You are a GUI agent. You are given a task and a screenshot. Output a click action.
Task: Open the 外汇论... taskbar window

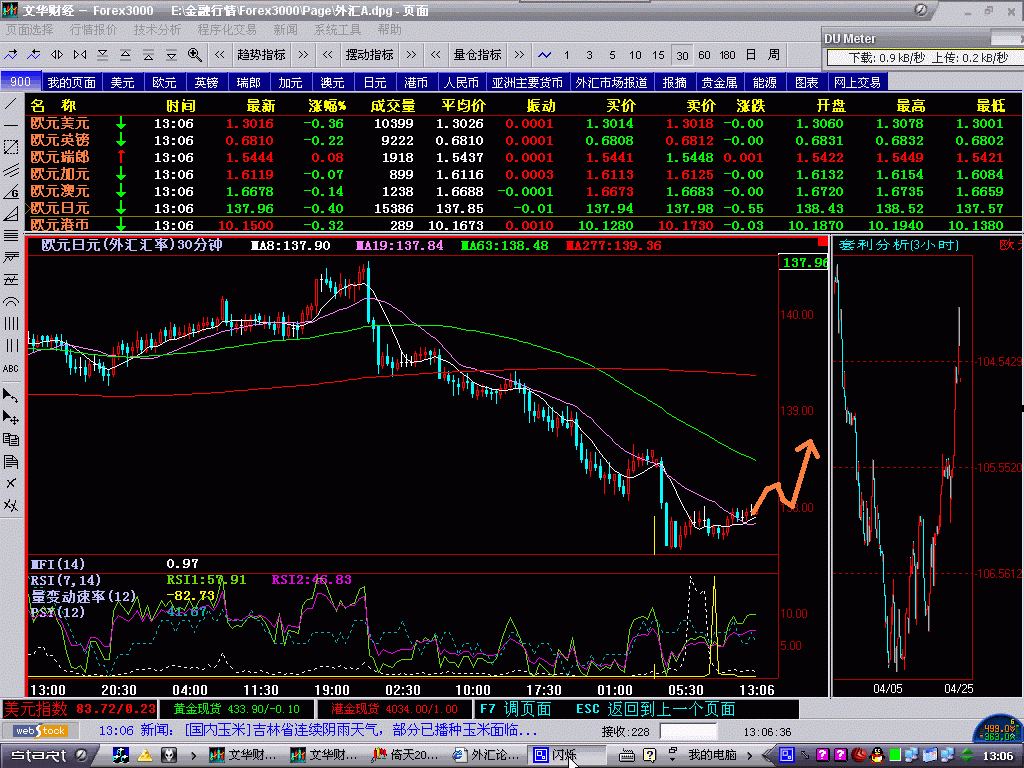(487, 756)
